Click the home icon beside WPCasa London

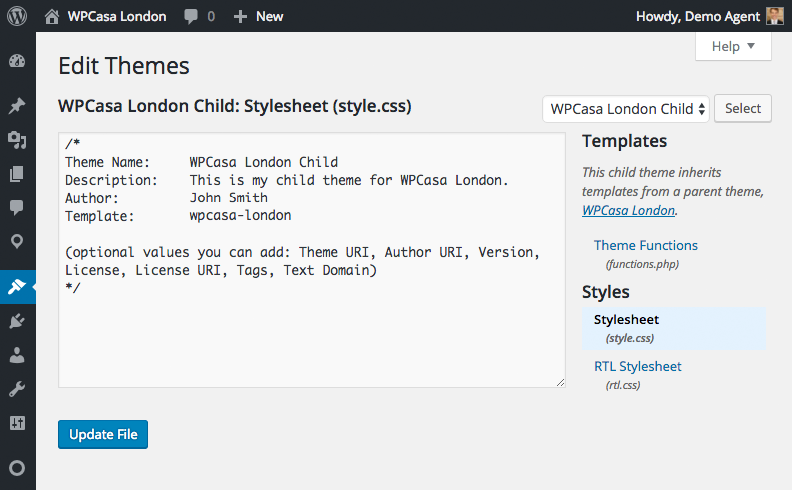click(52, 17)
